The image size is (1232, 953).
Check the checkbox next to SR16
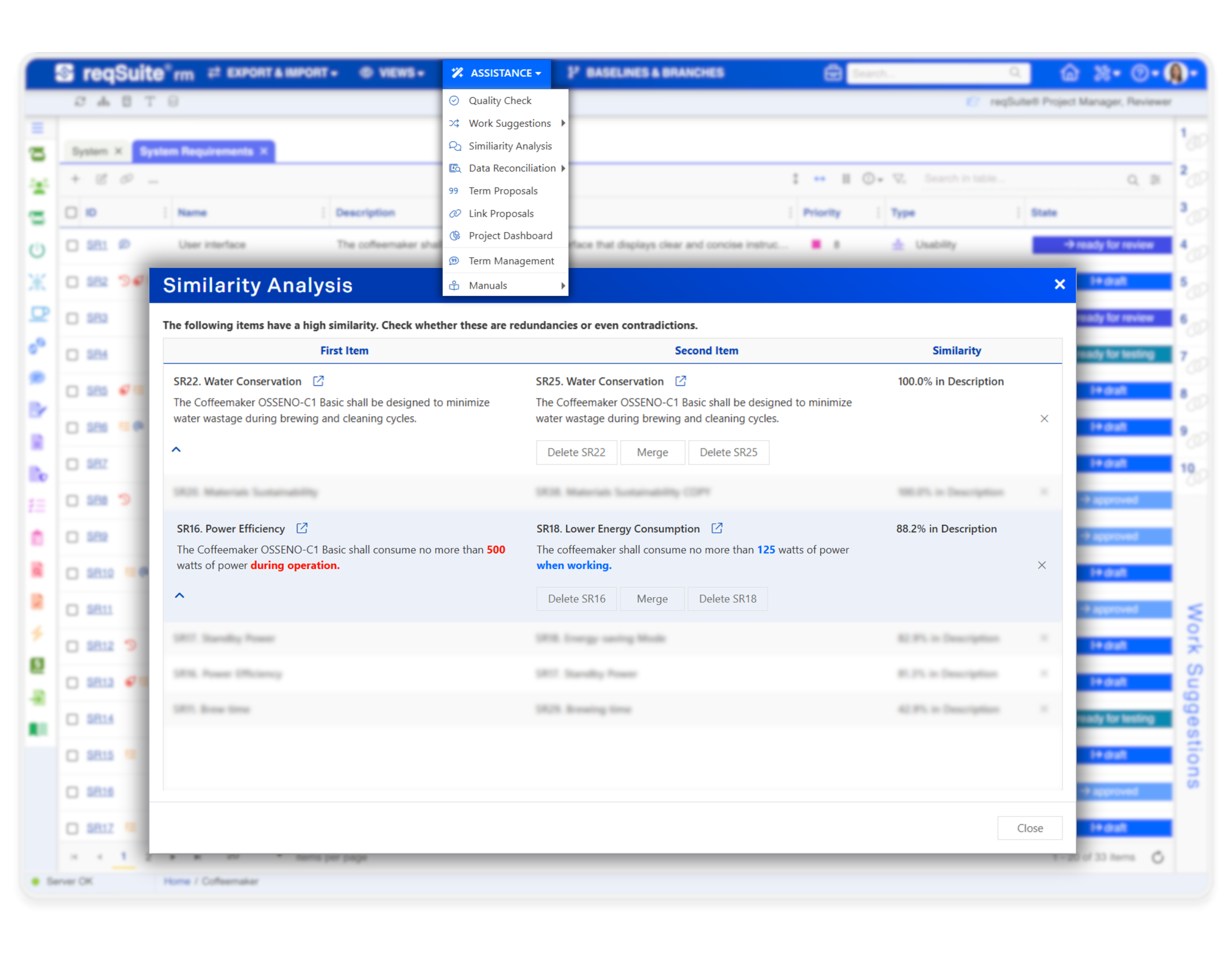coord(72,791)
